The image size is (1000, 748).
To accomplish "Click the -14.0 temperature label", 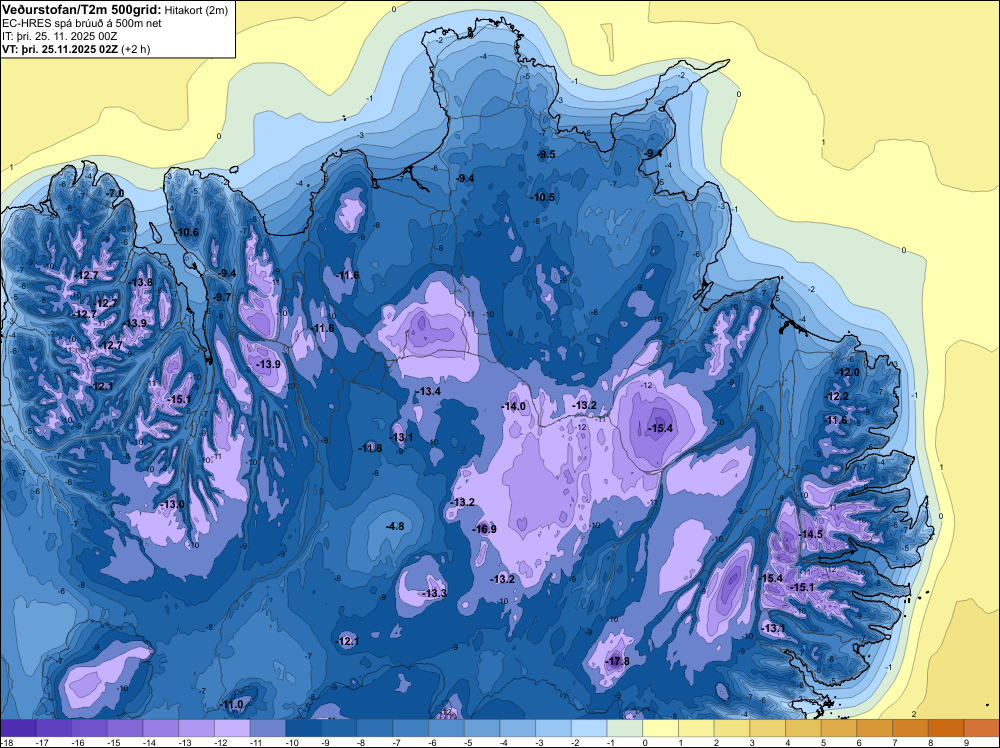I will 513,406.
